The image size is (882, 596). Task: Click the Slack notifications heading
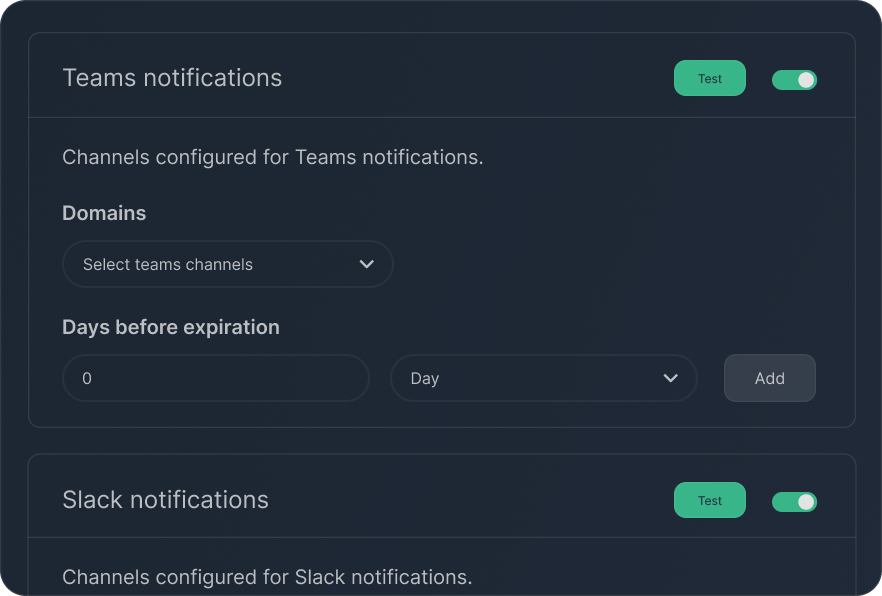pos(165,500)
